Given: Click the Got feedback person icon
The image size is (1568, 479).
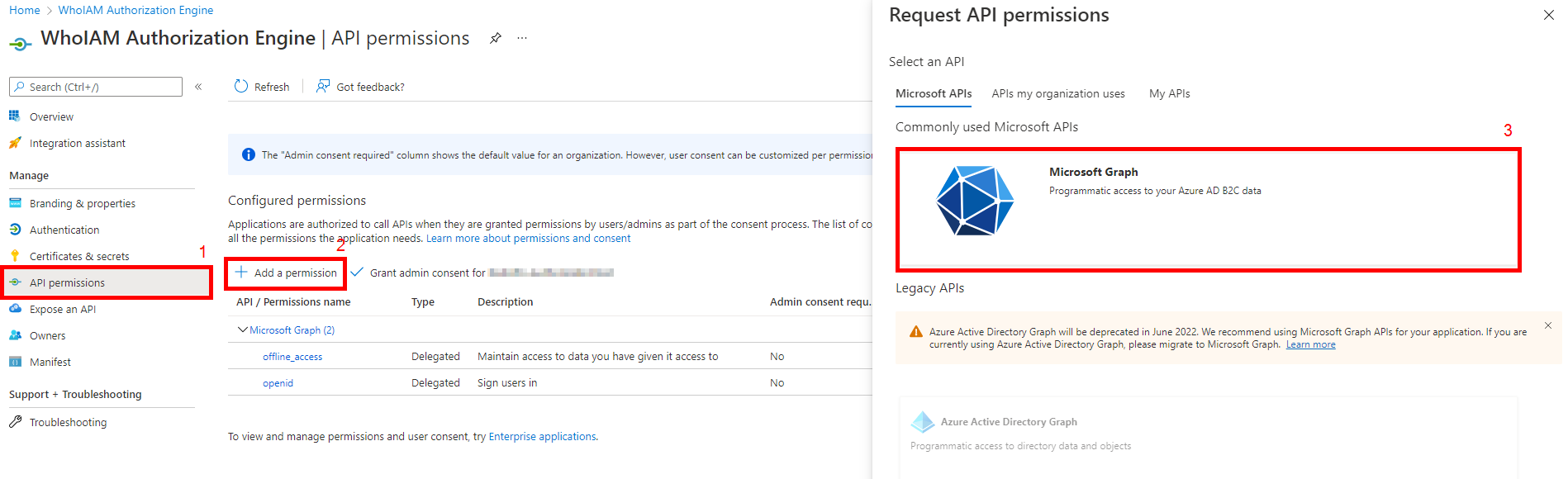Looking at the screenshot, I should tap(323, 86).
